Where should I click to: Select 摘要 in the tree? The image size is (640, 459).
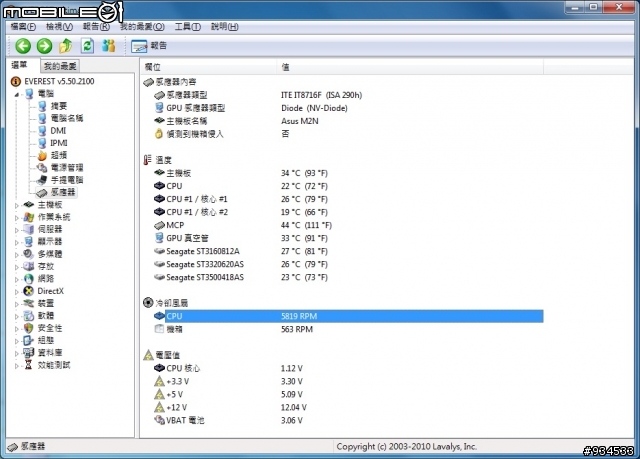point(59,106)
